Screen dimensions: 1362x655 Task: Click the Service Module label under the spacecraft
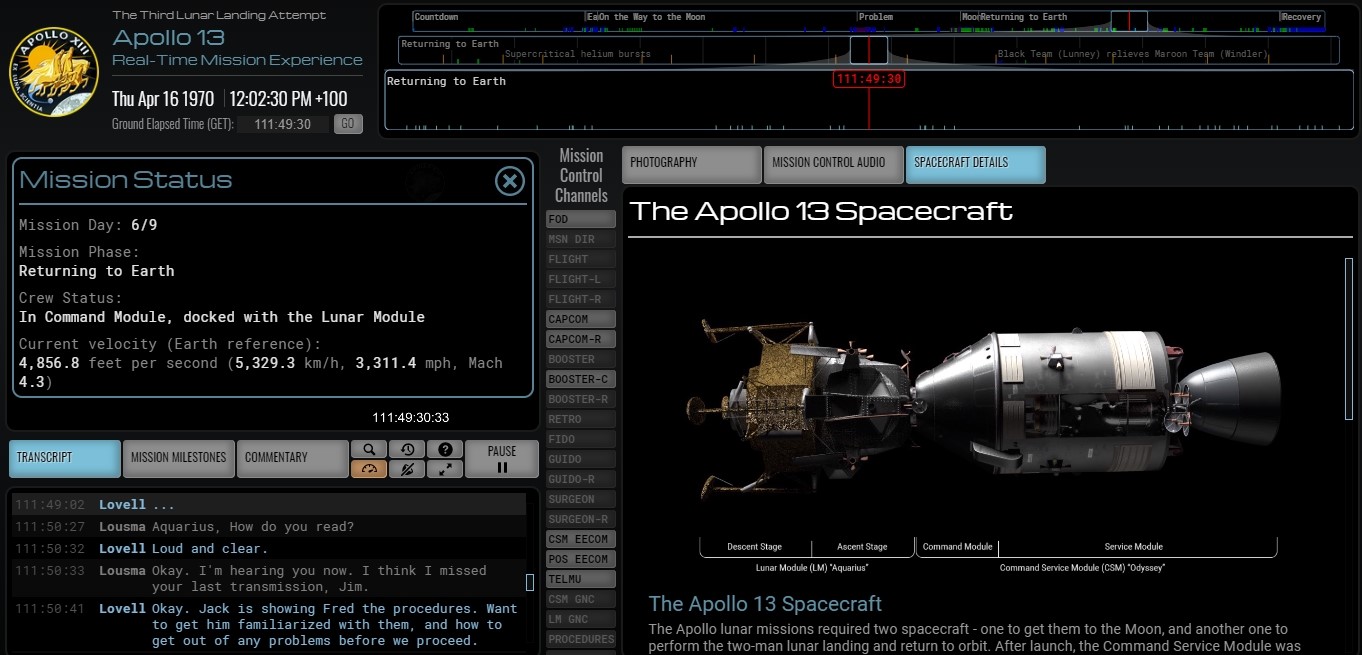point(1133,547)
